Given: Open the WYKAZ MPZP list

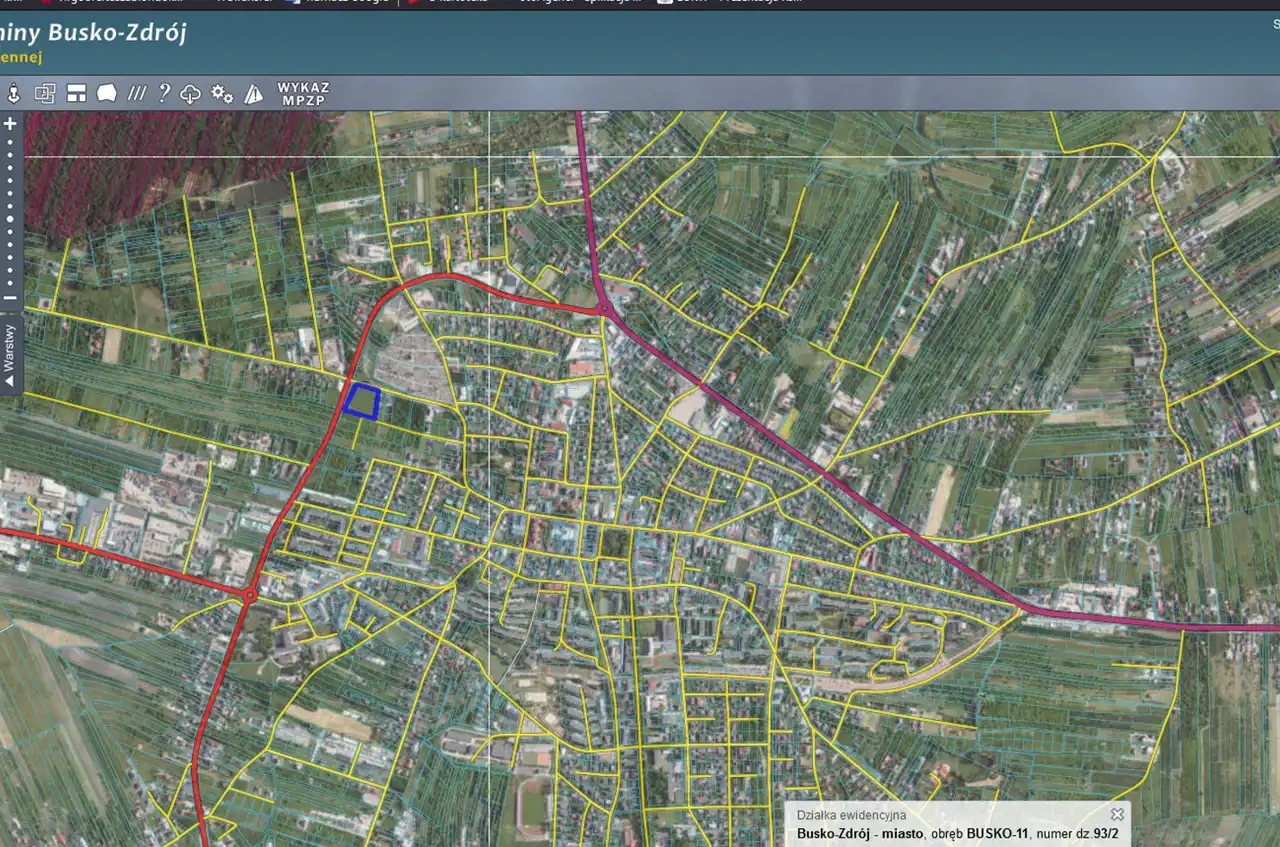Looking at the screenshot, I should (x=303, y=94).
